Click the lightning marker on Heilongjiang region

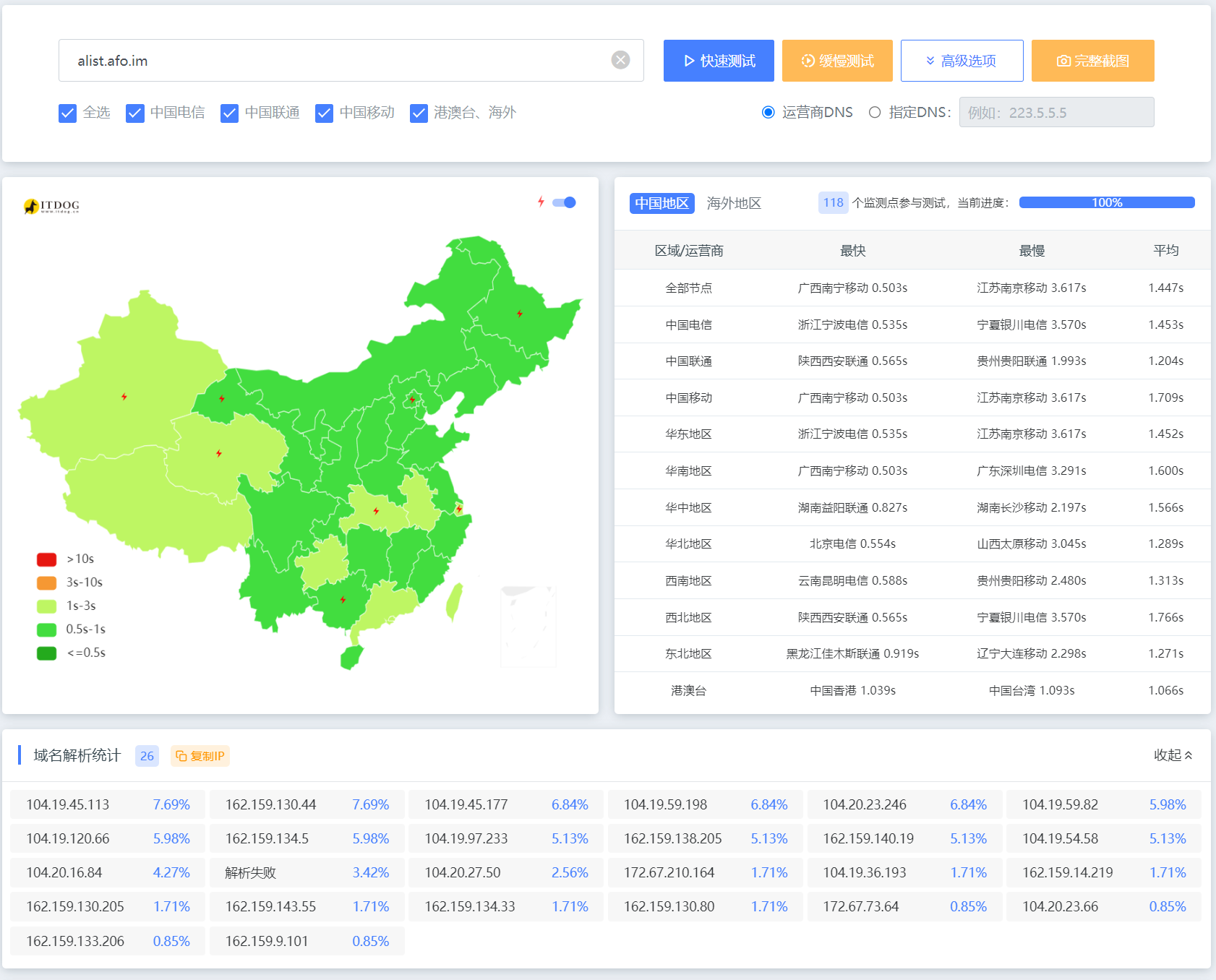point(520,314)
